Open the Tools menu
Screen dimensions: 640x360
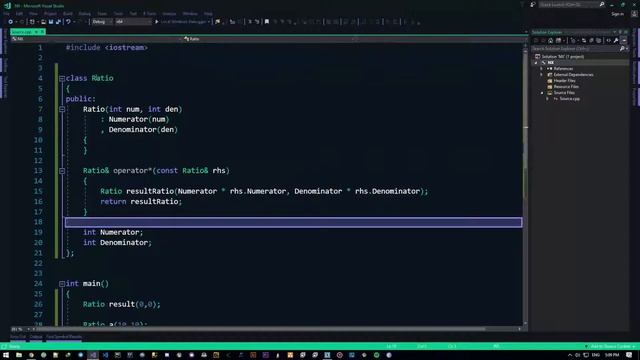[x=118, y=13]
